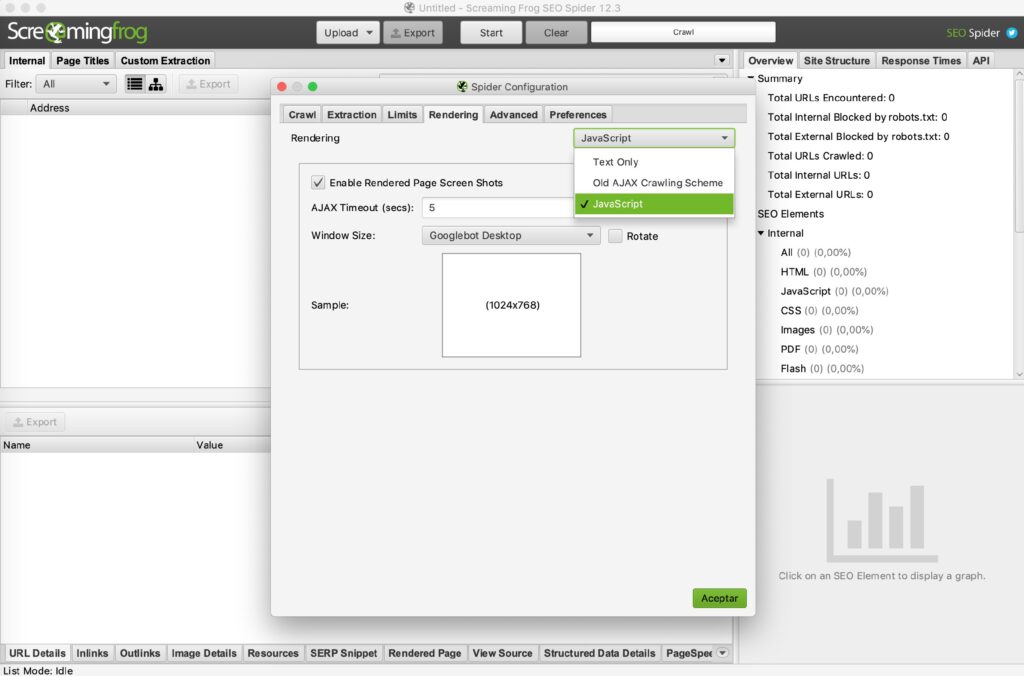This screenshot has height=676, width=1024.
Task: Click the Export button beside Filter
Action: click(x=208, y=84)
